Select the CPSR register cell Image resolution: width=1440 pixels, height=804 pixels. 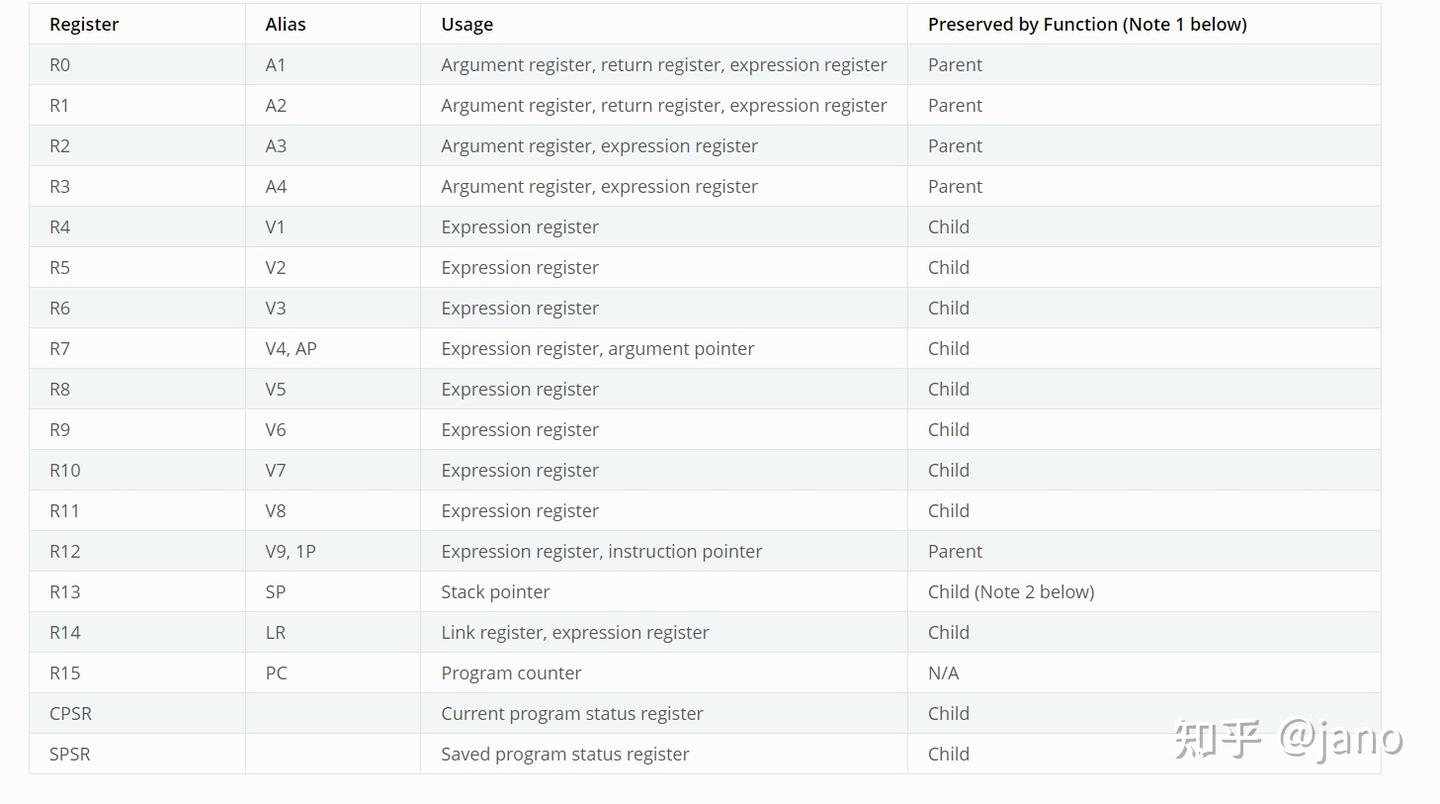pyautogui.click(x=70, y=714)
